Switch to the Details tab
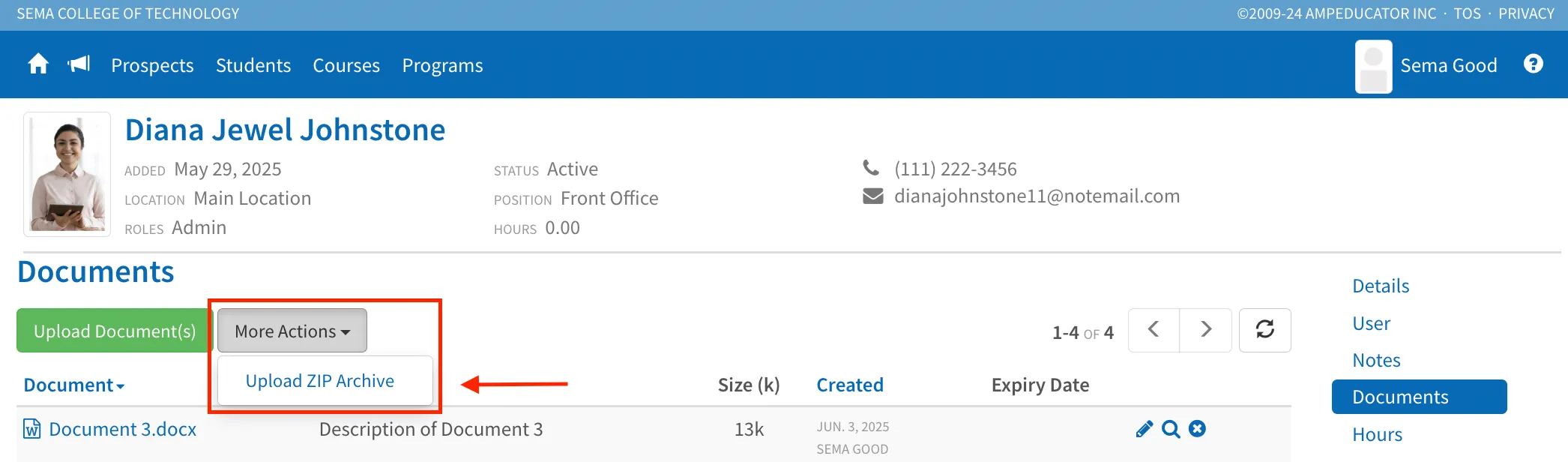1568x462 pixels. pos(1381,286)
